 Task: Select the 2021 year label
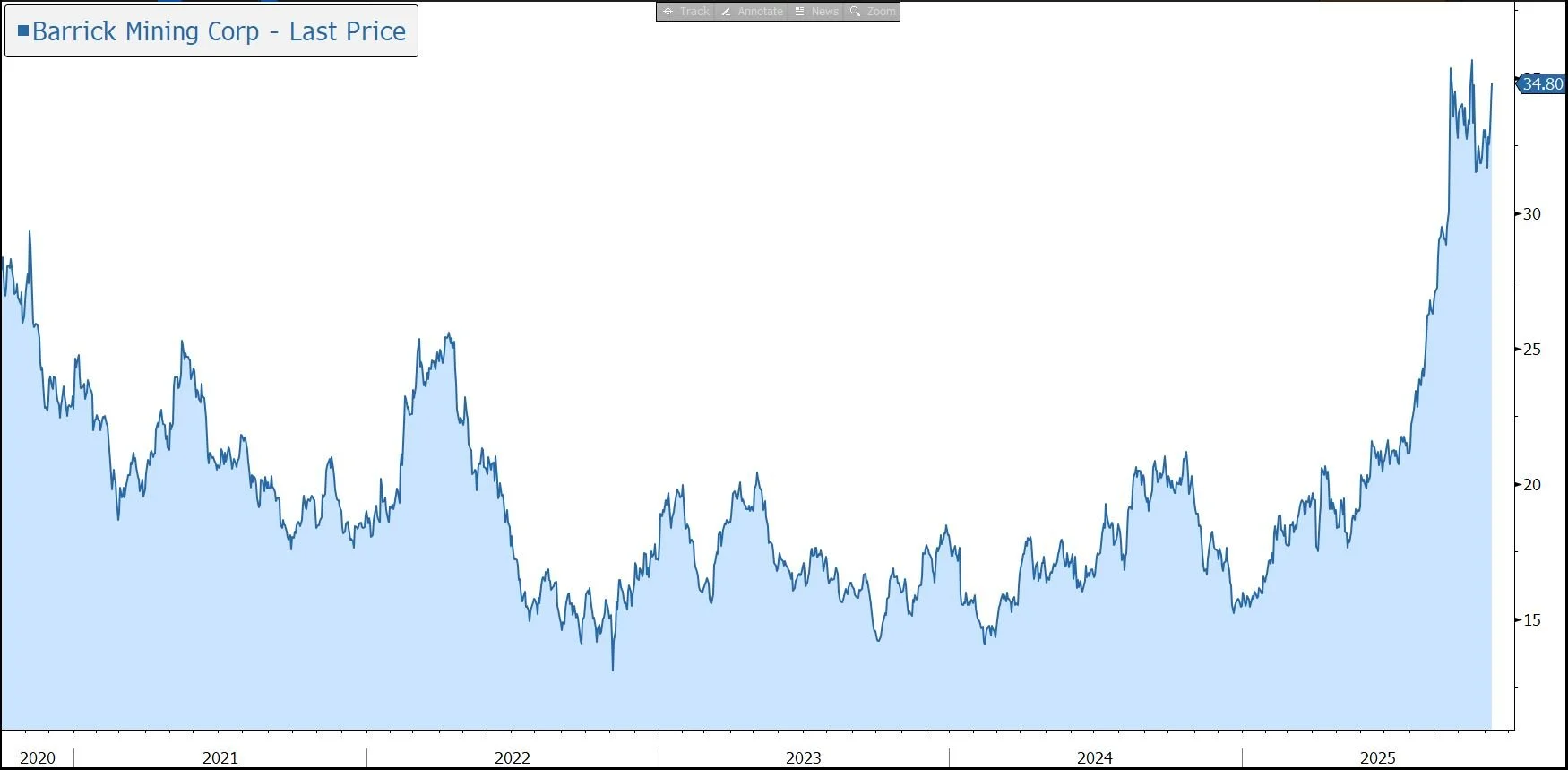pyautogui.click(x=220, y=758)
